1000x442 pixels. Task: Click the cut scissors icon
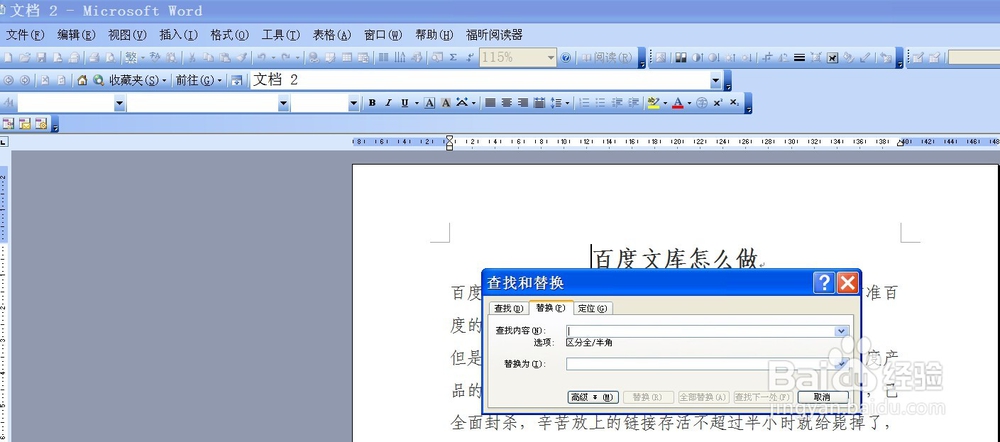[191, 57]
